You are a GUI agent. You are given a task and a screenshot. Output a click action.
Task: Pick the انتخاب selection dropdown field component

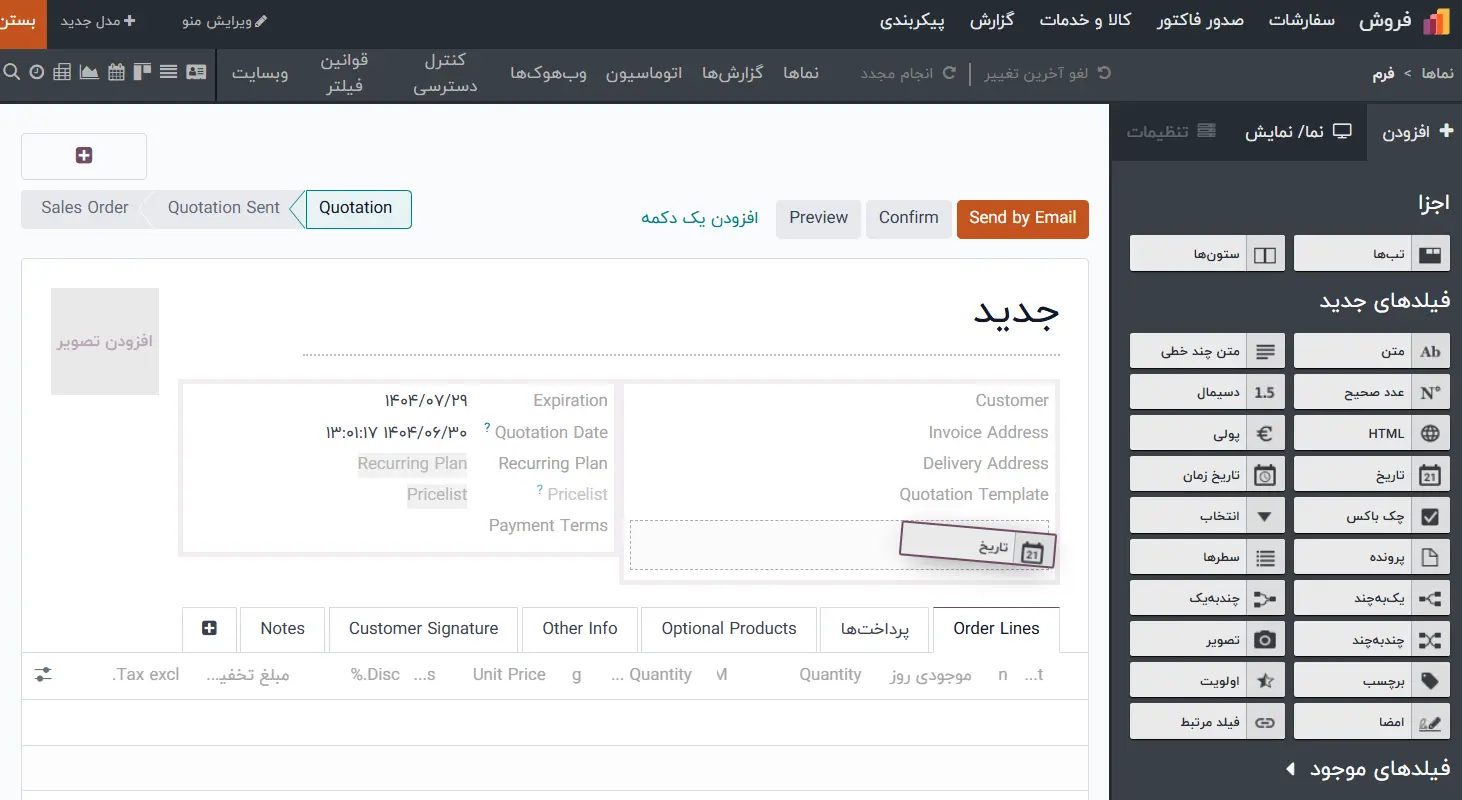[1207, 517]
